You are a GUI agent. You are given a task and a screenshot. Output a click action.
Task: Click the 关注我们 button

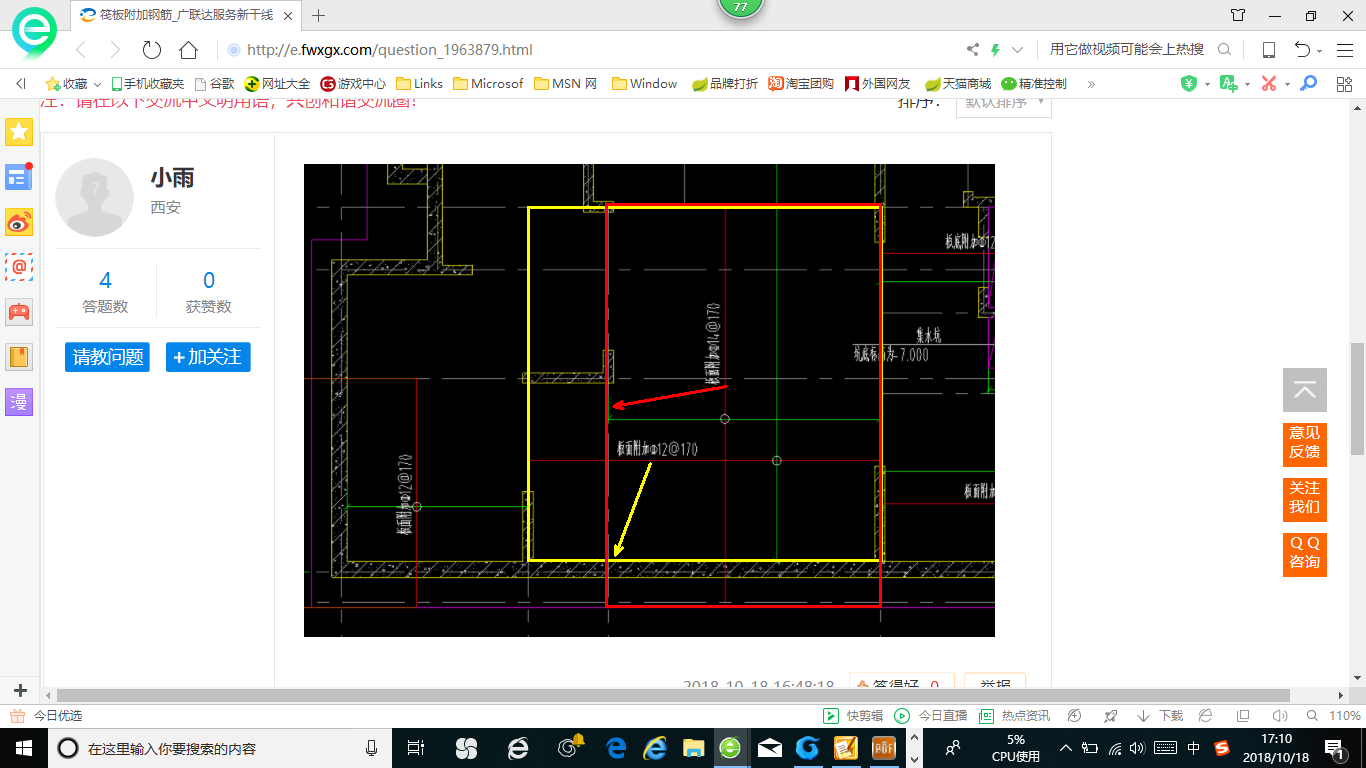coord(1304,498)
